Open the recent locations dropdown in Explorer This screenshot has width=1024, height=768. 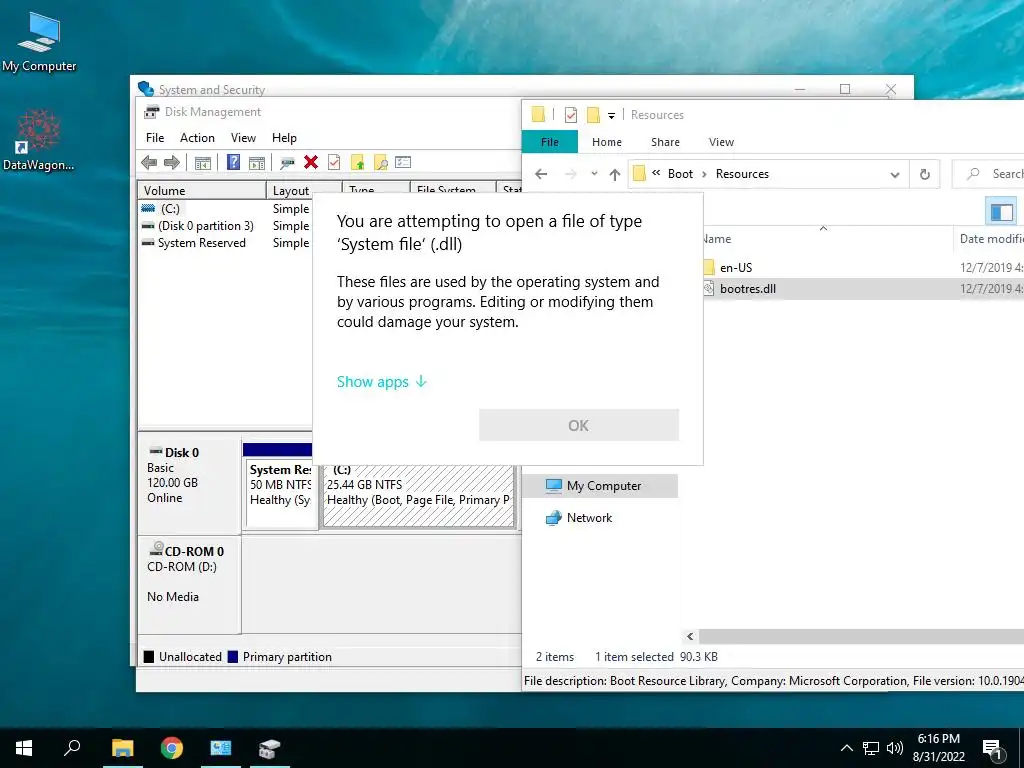594,174
